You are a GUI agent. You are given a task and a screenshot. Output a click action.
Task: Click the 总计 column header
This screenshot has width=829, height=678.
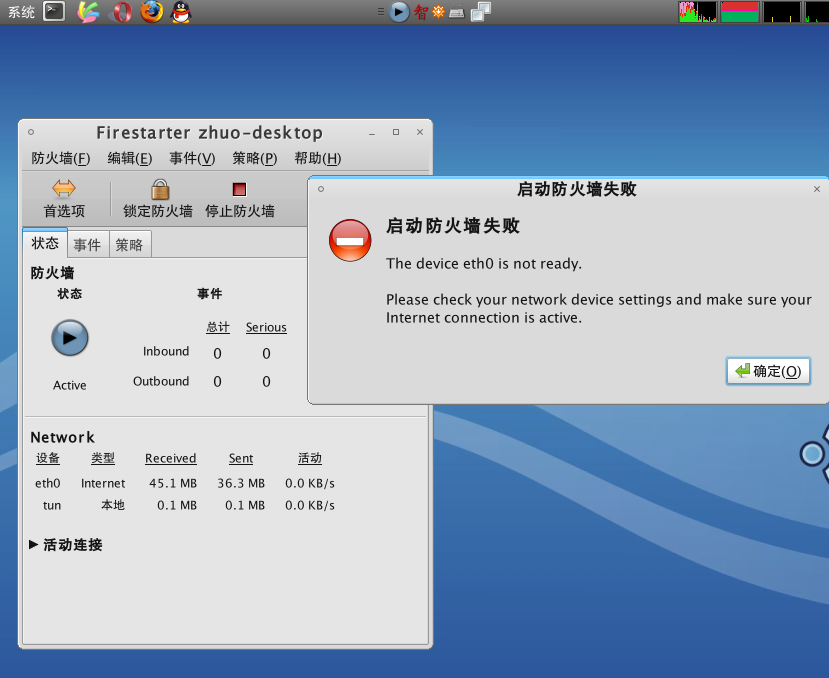tap(218, 327)
